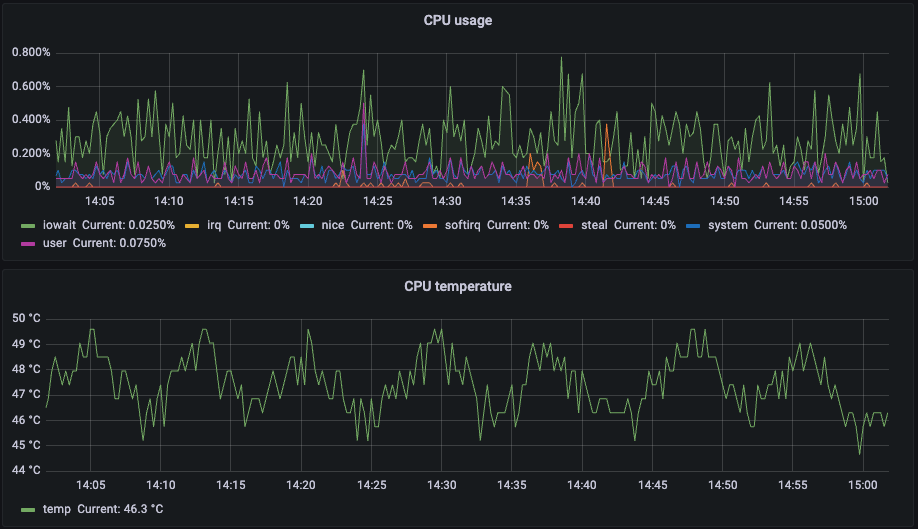Open the temp legend color swatch
The height and width of the screenshot is (529, 918).
(x=27, y=509)
